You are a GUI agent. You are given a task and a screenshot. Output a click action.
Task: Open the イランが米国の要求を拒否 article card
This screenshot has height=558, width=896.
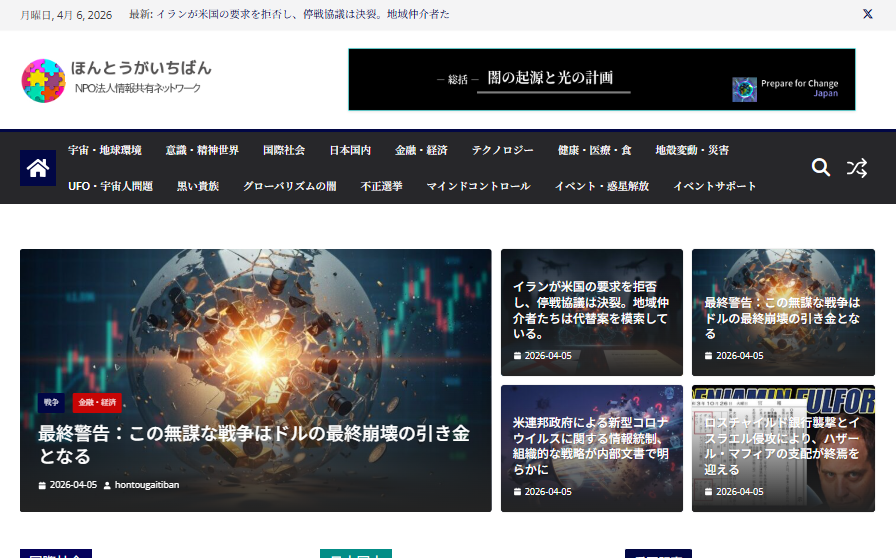[590, 310]
